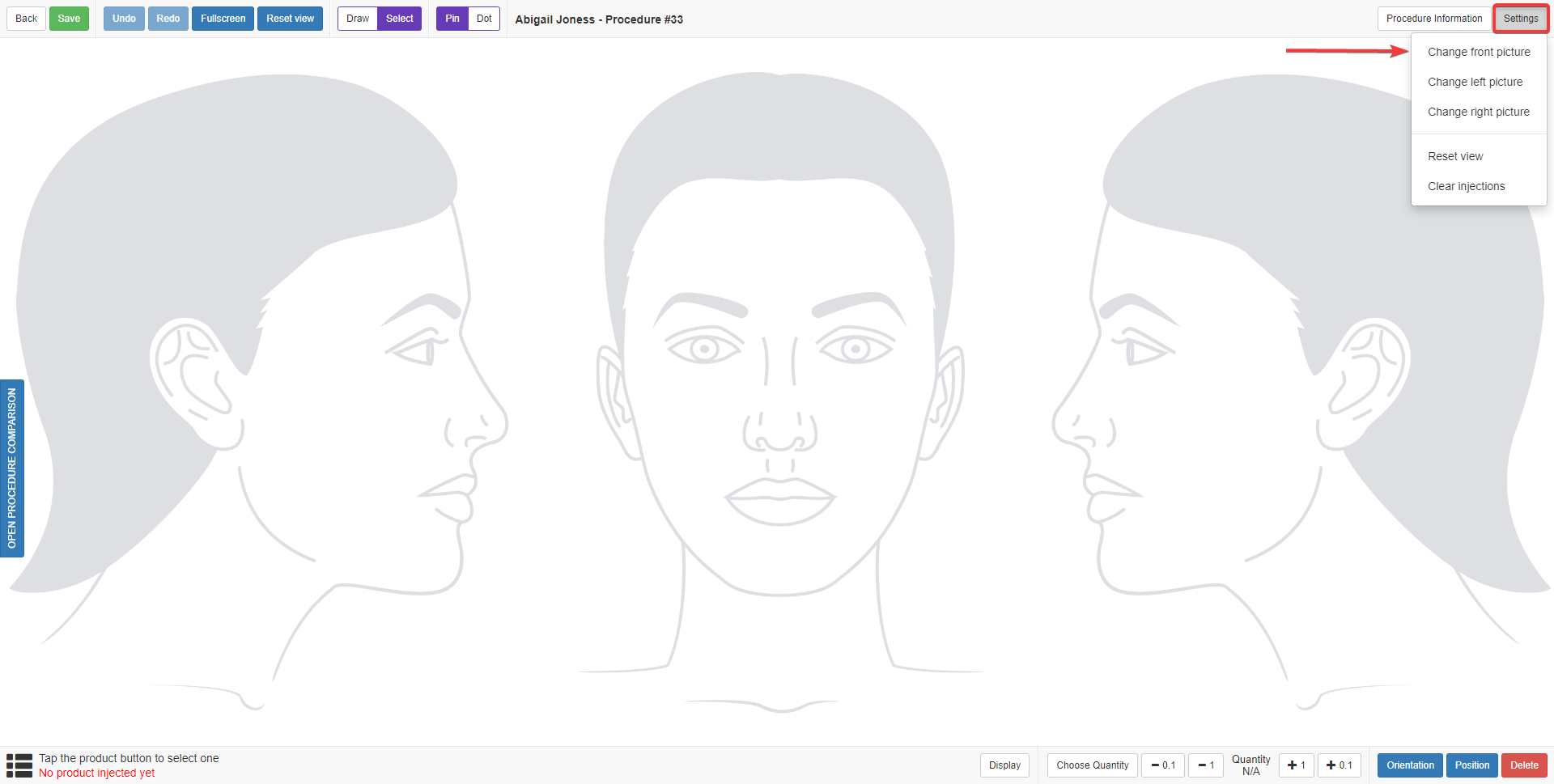Increase quantity by plus 1
The width and height of the screenshot is (1554, 784).
(1296, 765)
